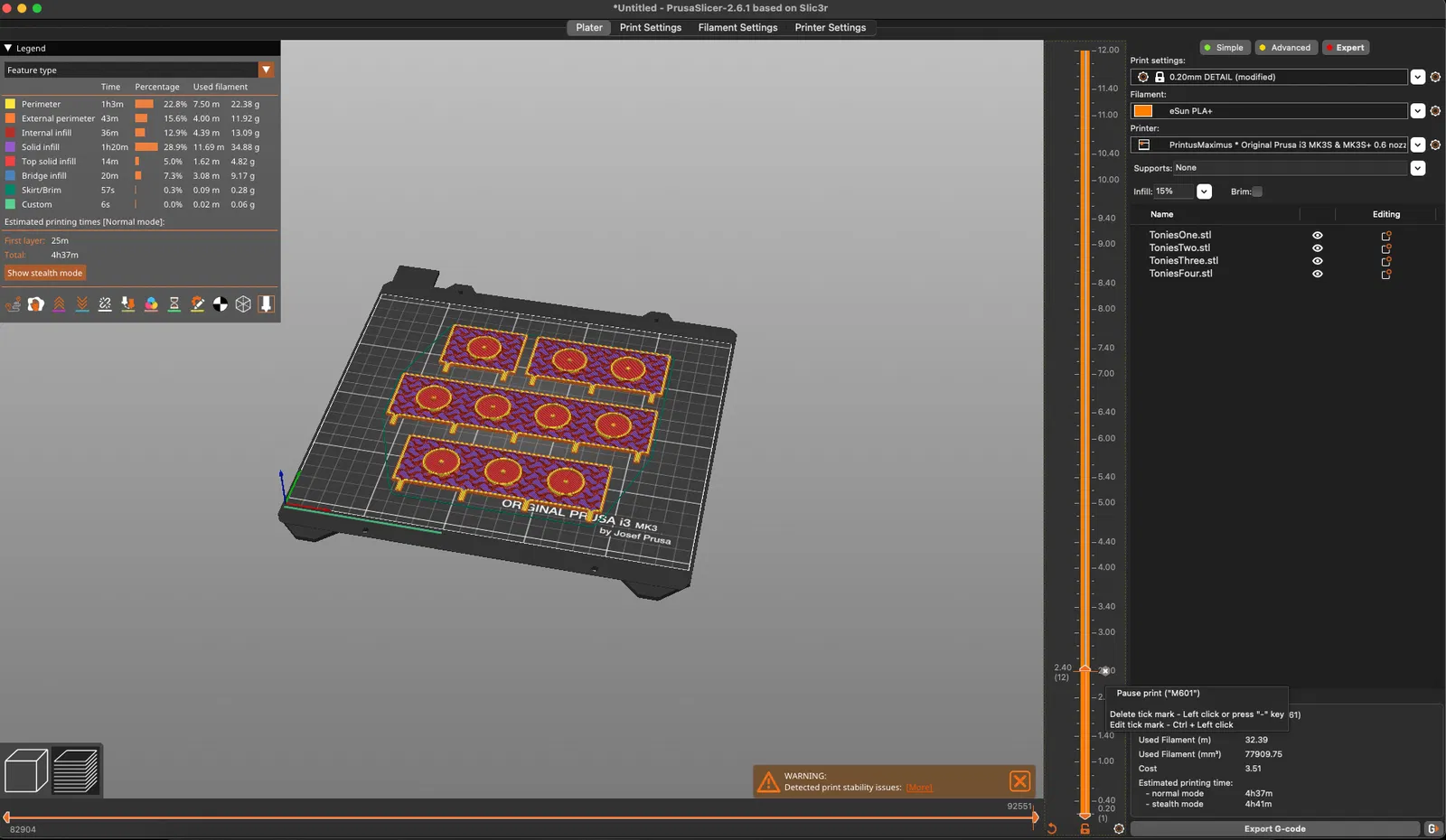
Task: Switch to the Plater tab
Action: (x=589, y=28)
